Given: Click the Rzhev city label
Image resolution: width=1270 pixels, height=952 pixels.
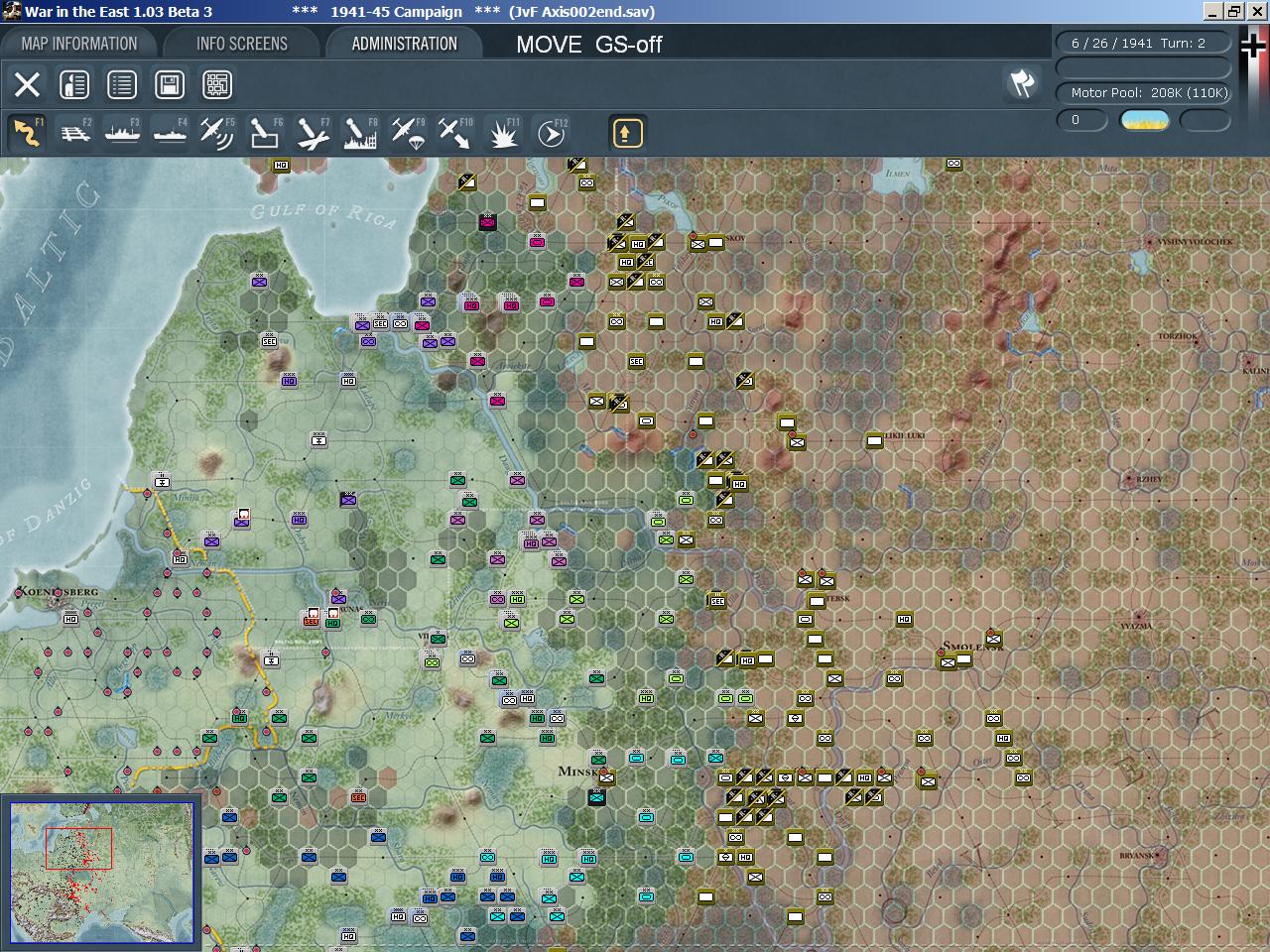Looking at the screenshot, I should tap(1149, 479).
